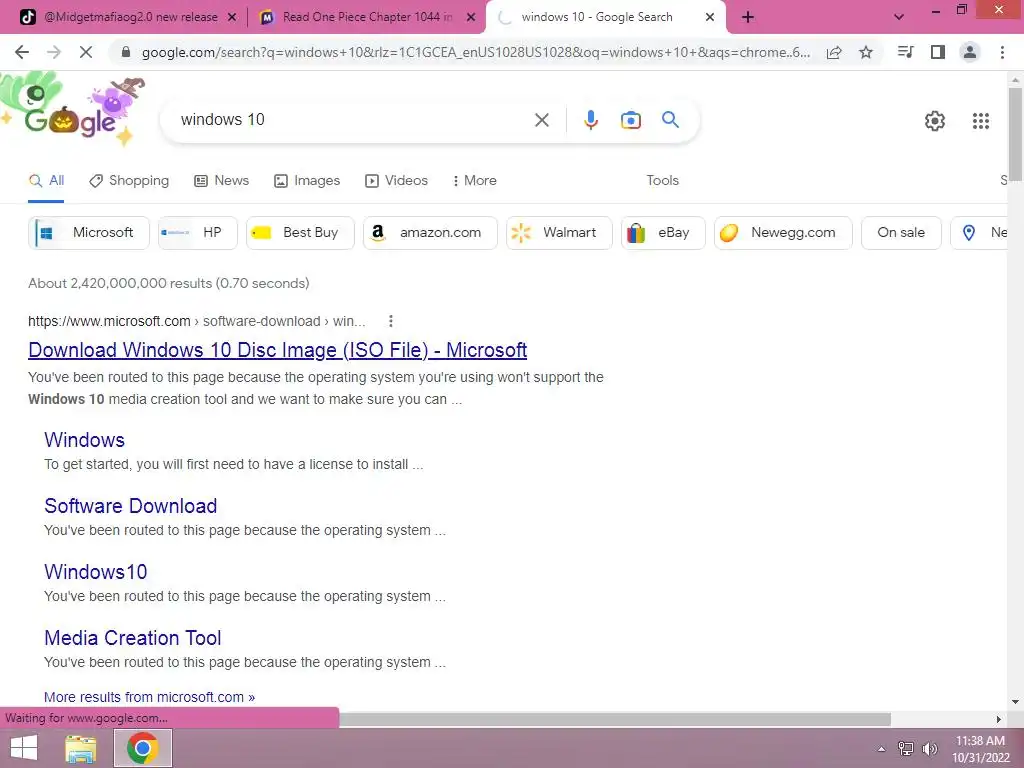Viewport: 1024px width, 768px height.
Task: Click the horizontal scrollbar thumb
Action: pyautogui.click(x=614, y=719)
